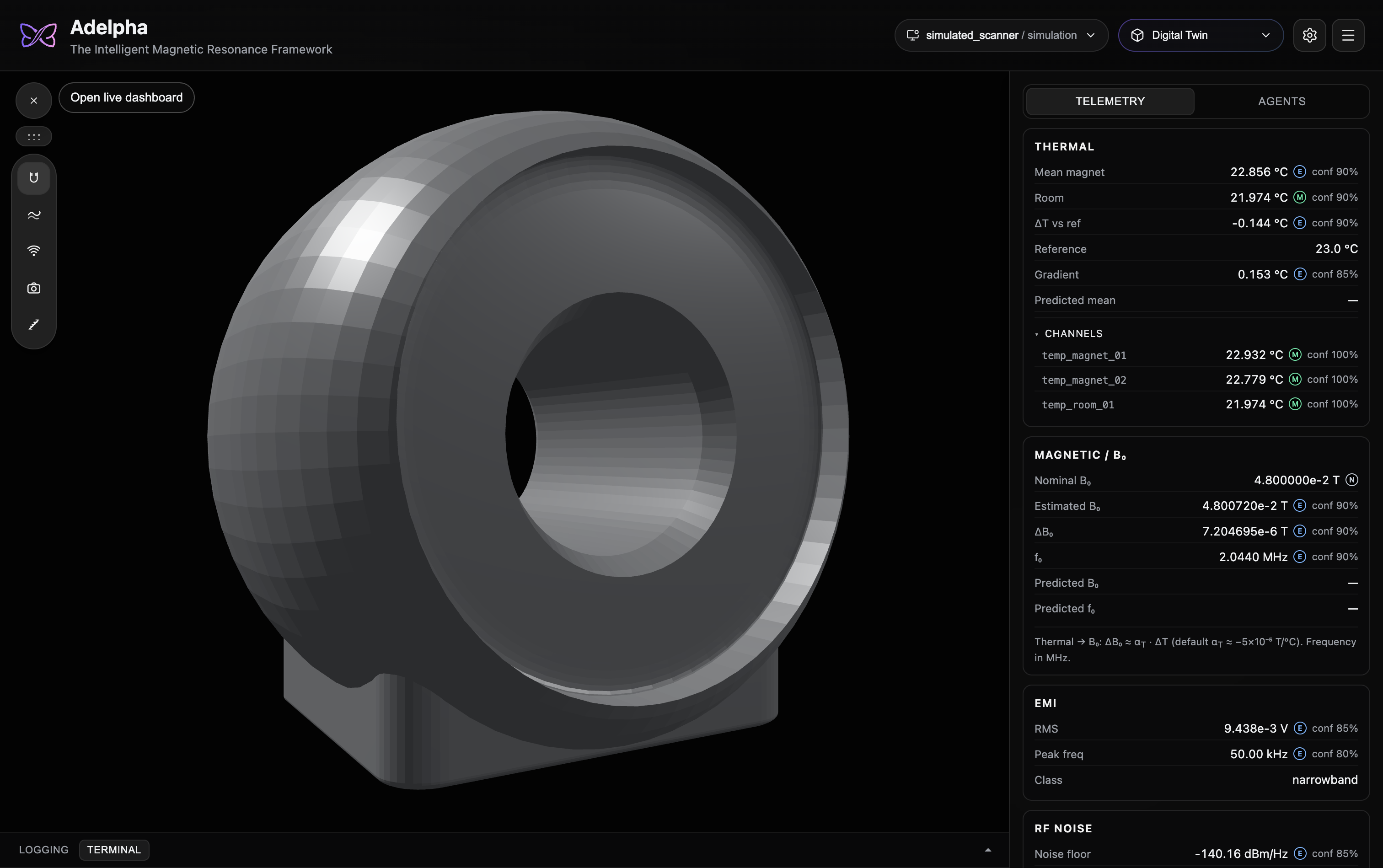Click the monitor icon beside simulated_scanner
1383x868 pixels.
point(913,35)
